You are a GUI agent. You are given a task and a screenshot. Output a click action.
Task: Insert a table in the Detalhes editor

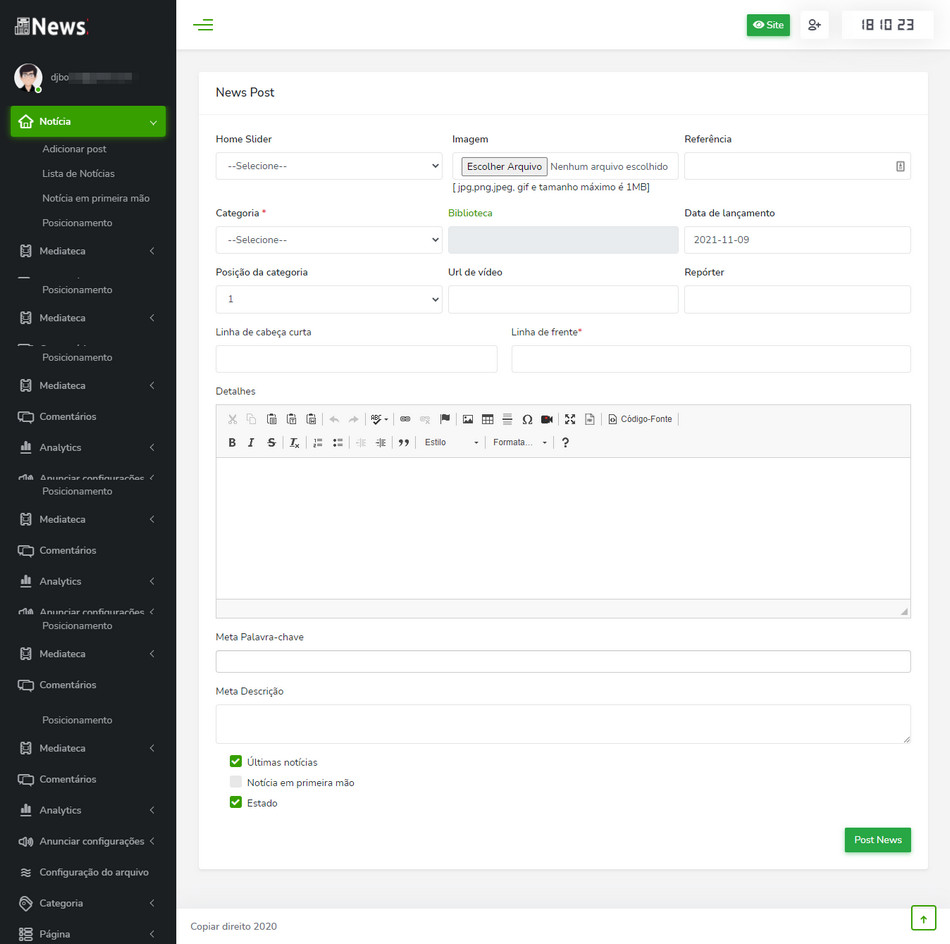click(x=486, y=419)
